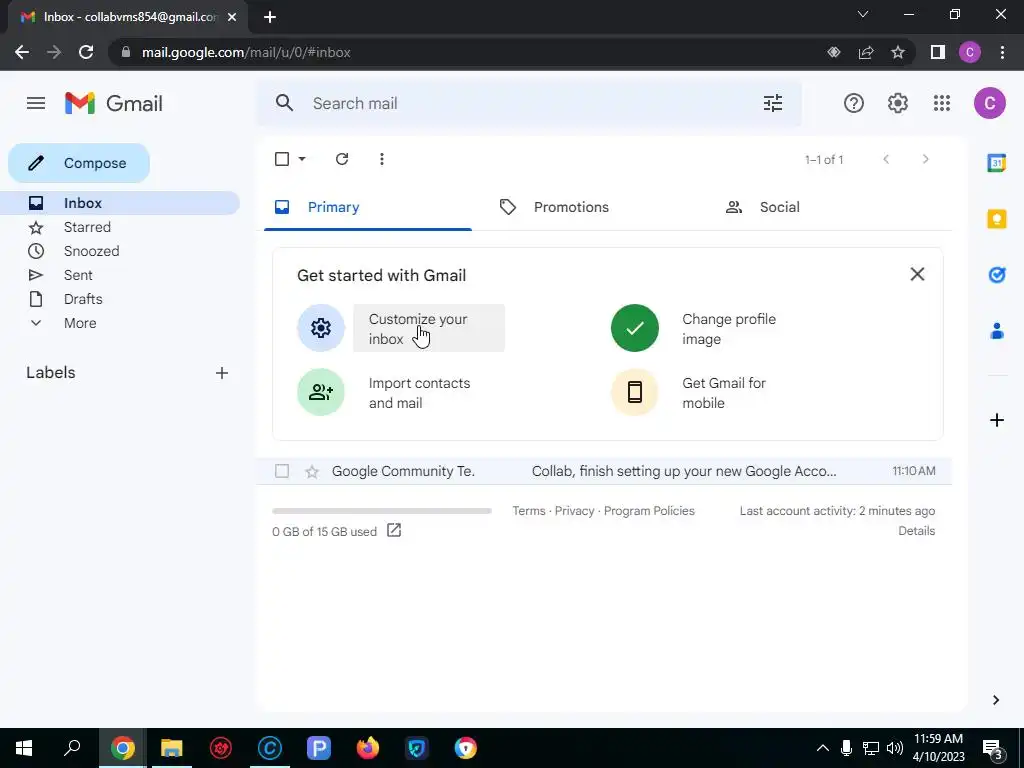1024x768 pixels.
Task: Open the Terms link
Action: tap(528, 511)
